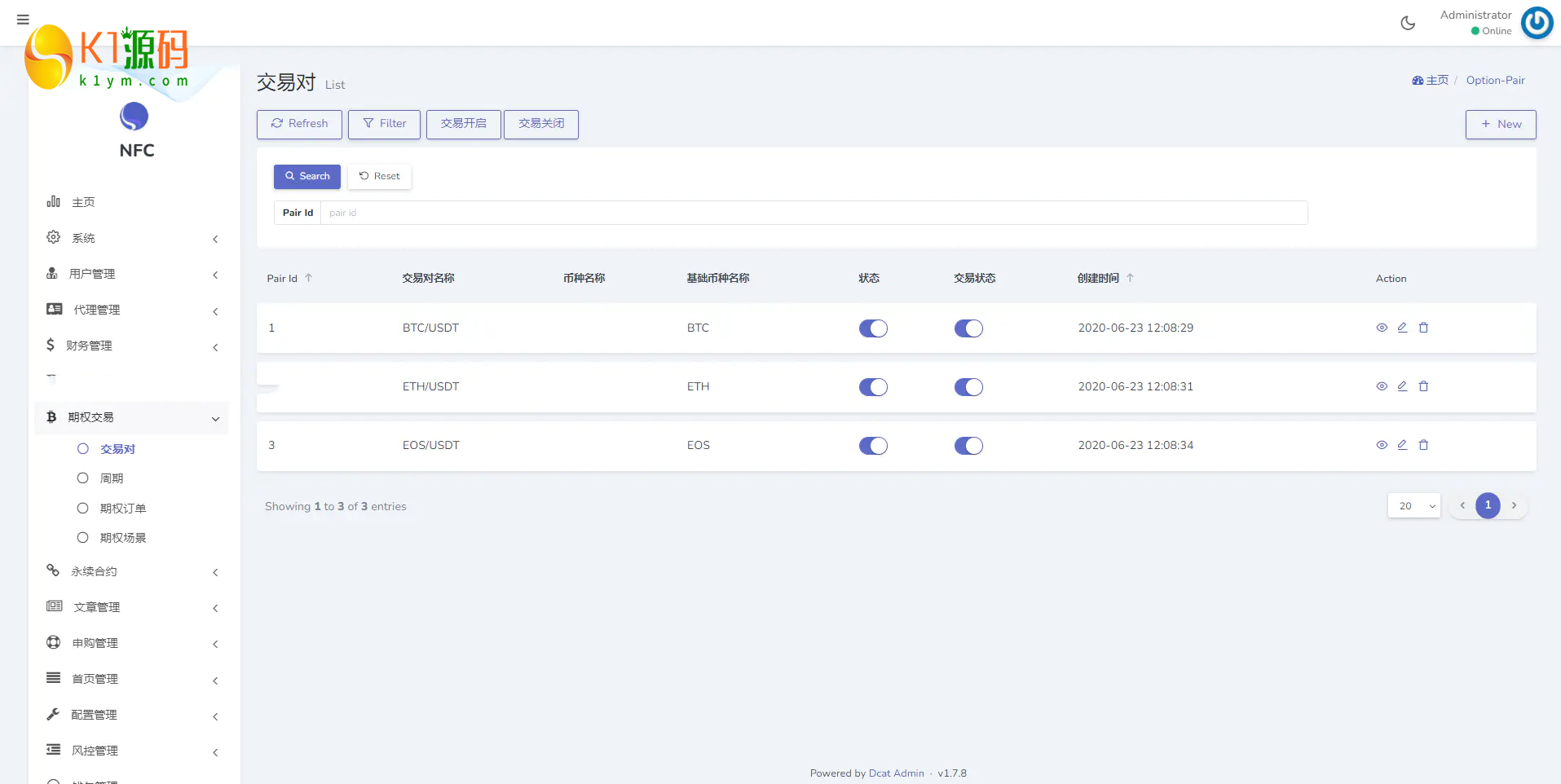1561x784 pixels.
Task: Click the 文章管理 newspaper icon
Action: point(55,606)
